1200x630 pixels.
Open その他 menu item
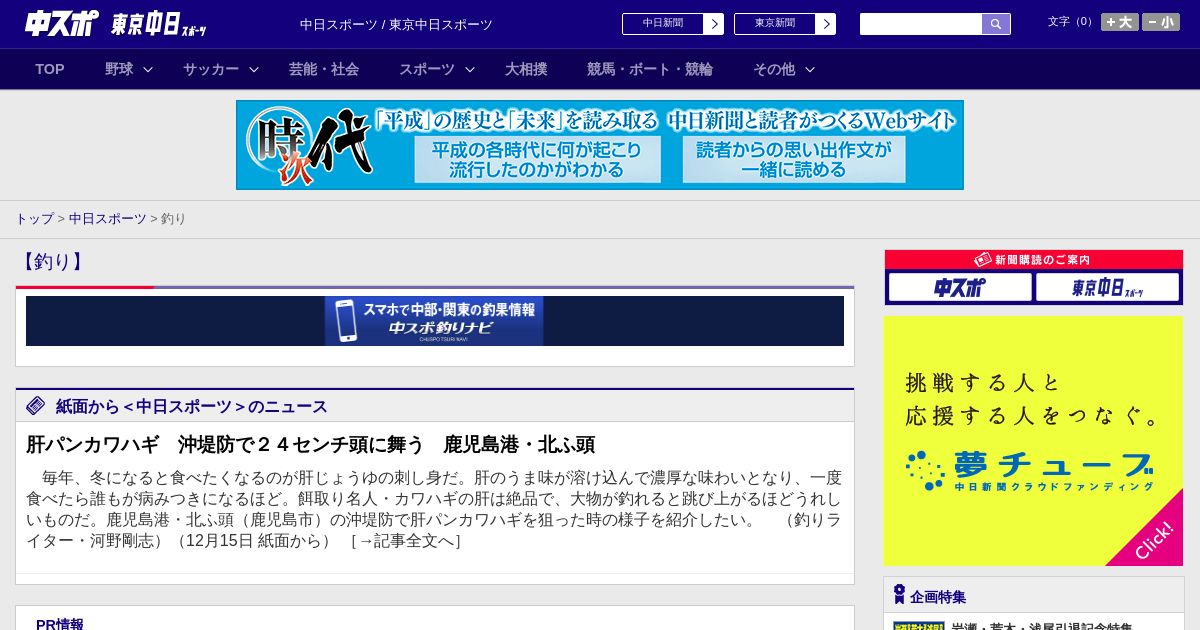pyautogui.click(x=774, y=69)
